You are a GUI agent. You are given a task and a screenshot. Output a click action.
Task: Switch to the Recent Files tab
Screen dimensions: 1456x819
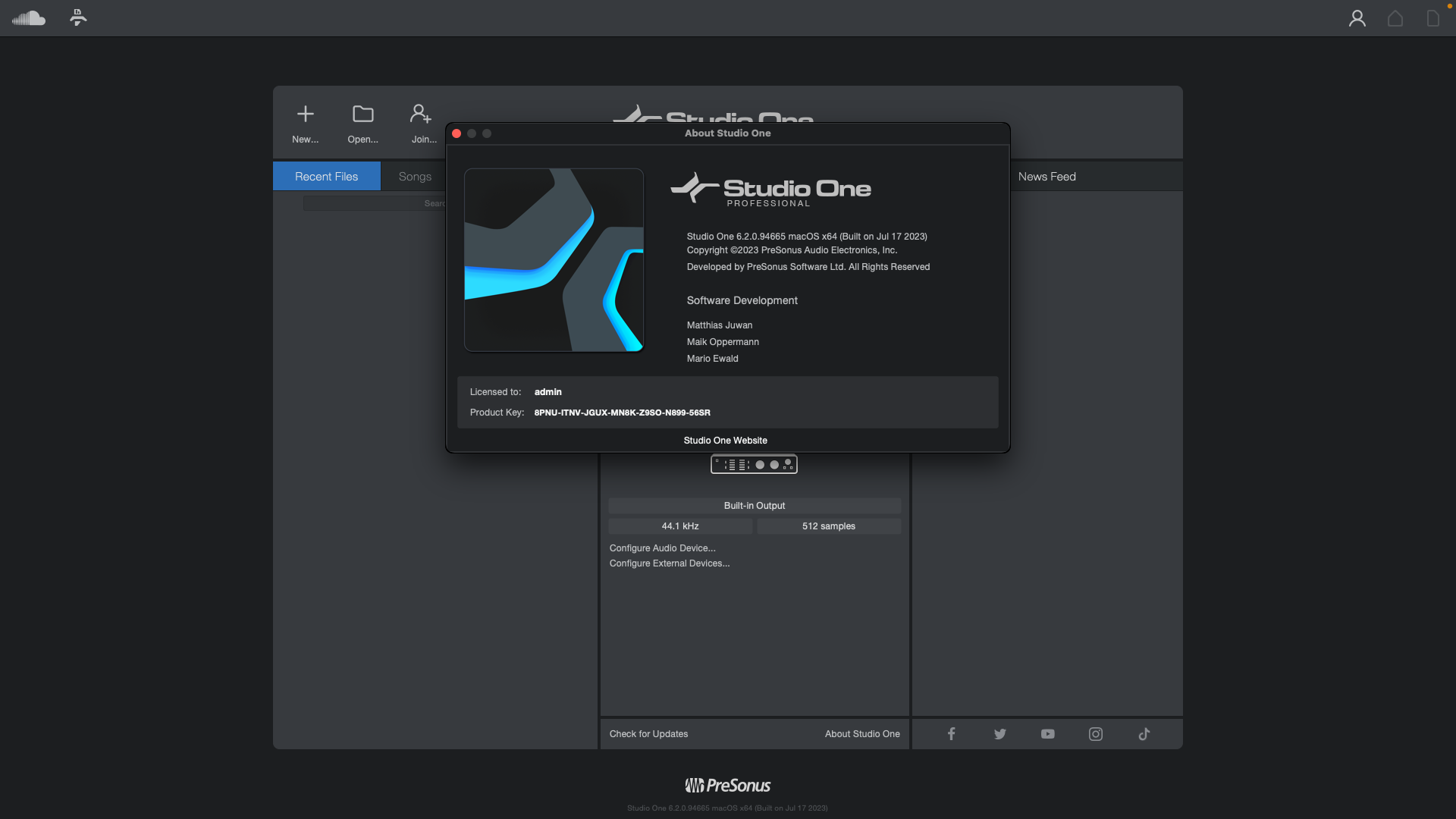327,176
